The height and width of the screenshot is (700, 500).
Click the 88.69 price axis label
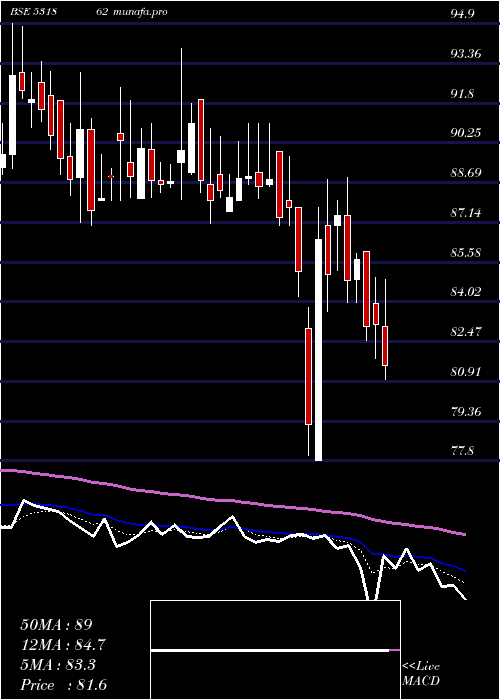click(466, 173)
